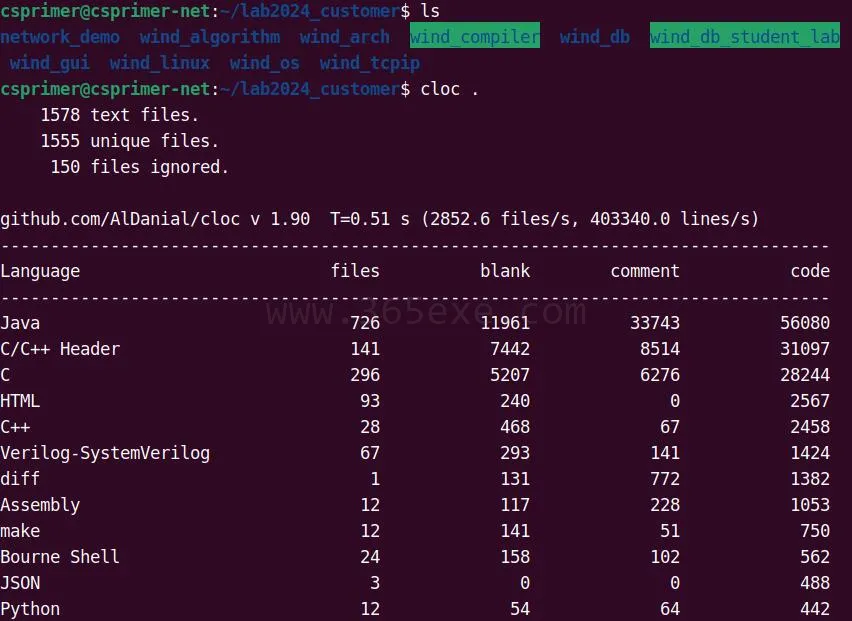Click the wind_os directory name
This screenshot has height=621, width=852.
coord(265,63)
